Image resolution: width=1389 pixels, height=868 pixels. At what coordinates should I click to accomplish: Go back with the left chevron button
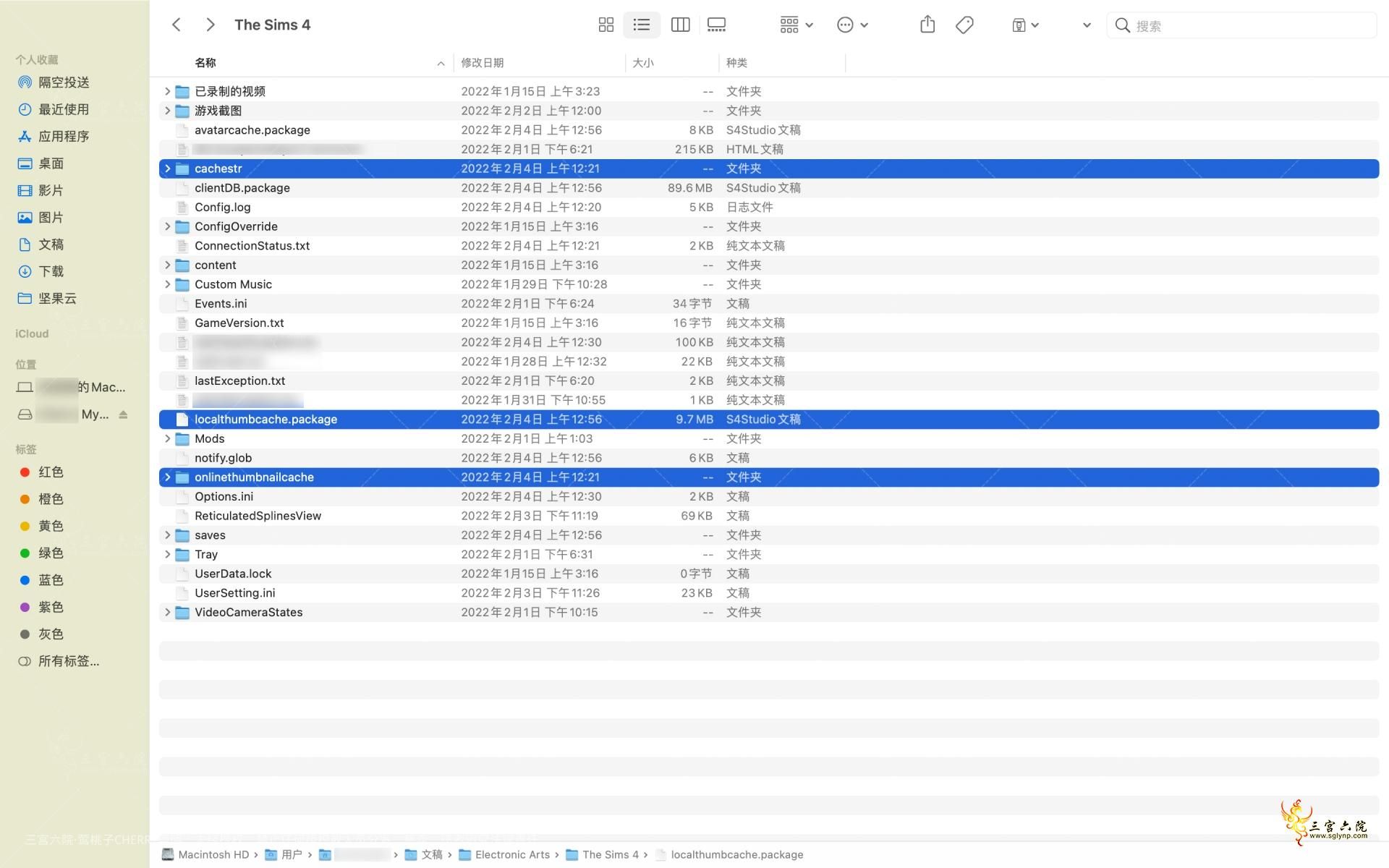[x=176, y=25]
